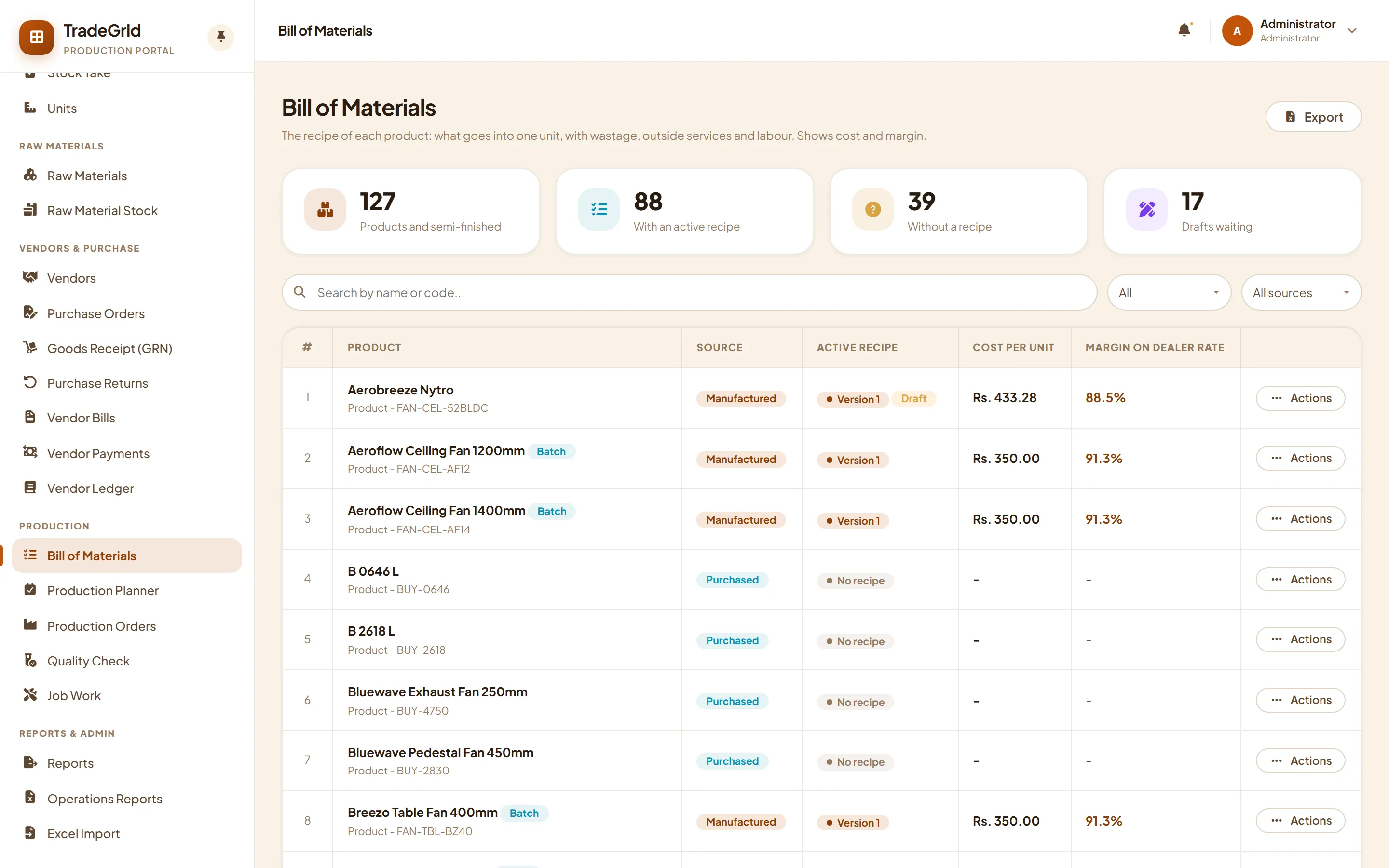Click the Draft badge on Aerobreeze Nytro
The height and width of the screenshot is (868, 1389).
coord(914,398)
